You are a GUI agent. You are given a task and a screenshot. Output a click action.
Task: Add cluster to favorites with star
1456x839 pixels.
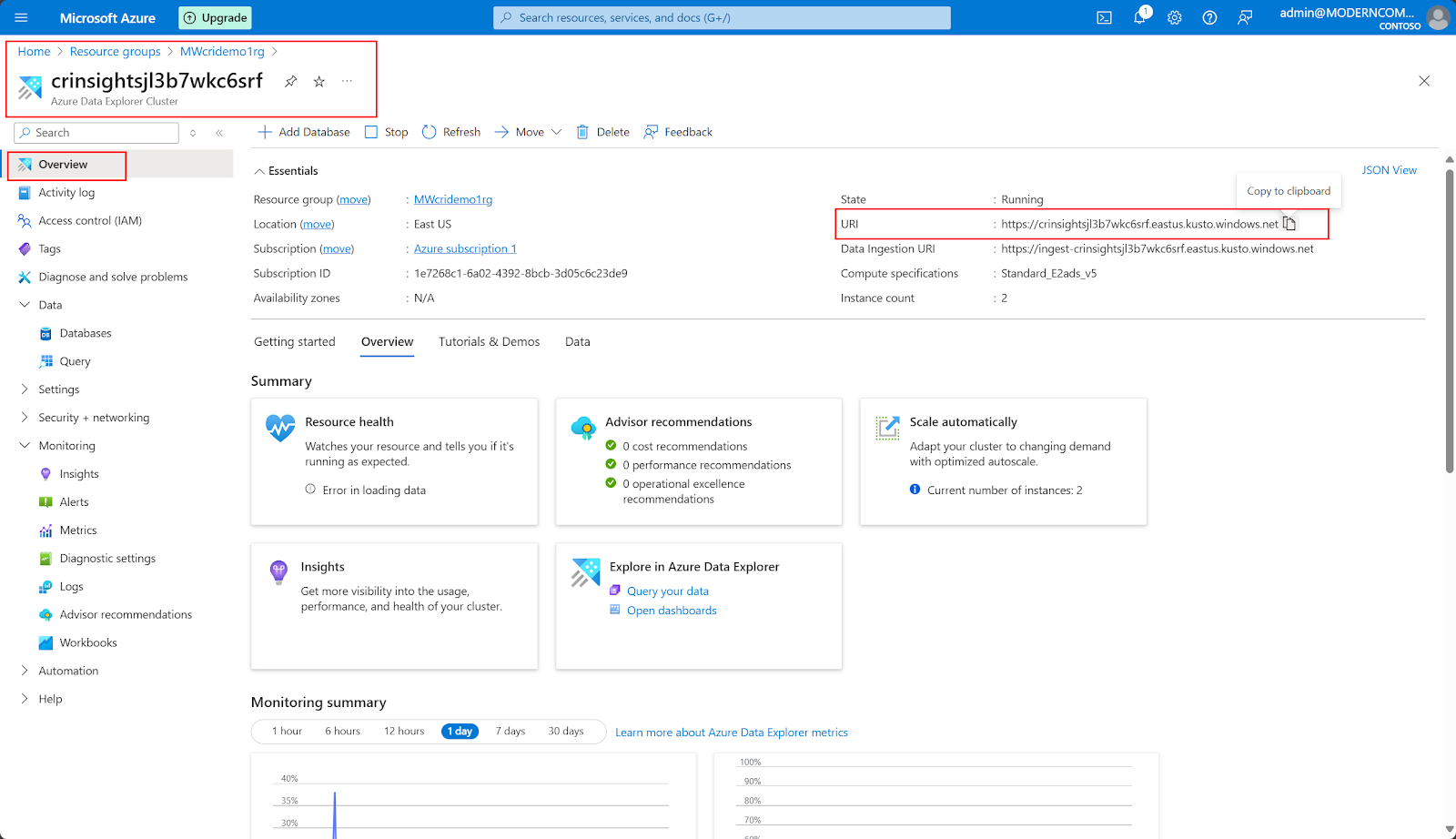[x=319, y=82]
